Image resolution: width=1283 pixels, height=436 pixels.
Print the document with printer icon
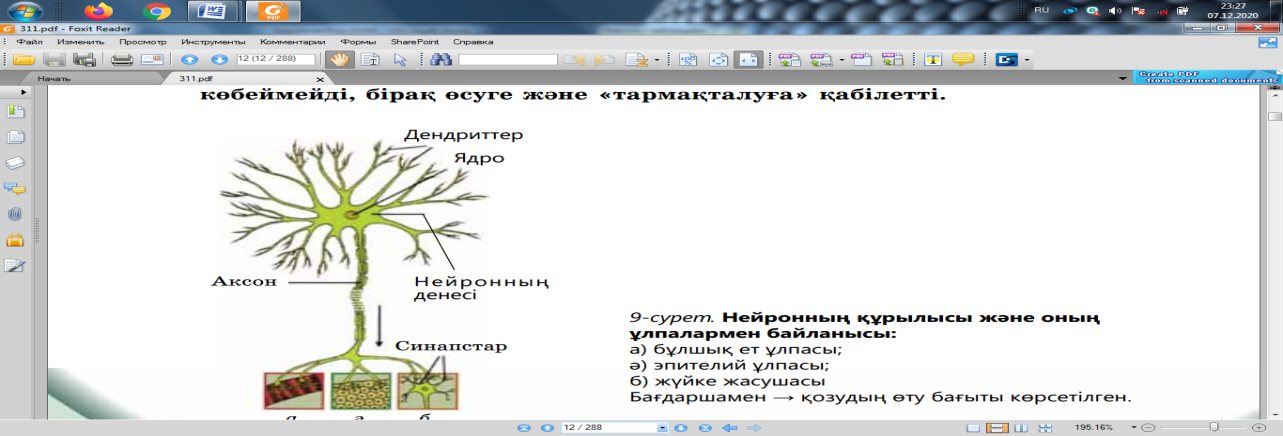(122, 60)
